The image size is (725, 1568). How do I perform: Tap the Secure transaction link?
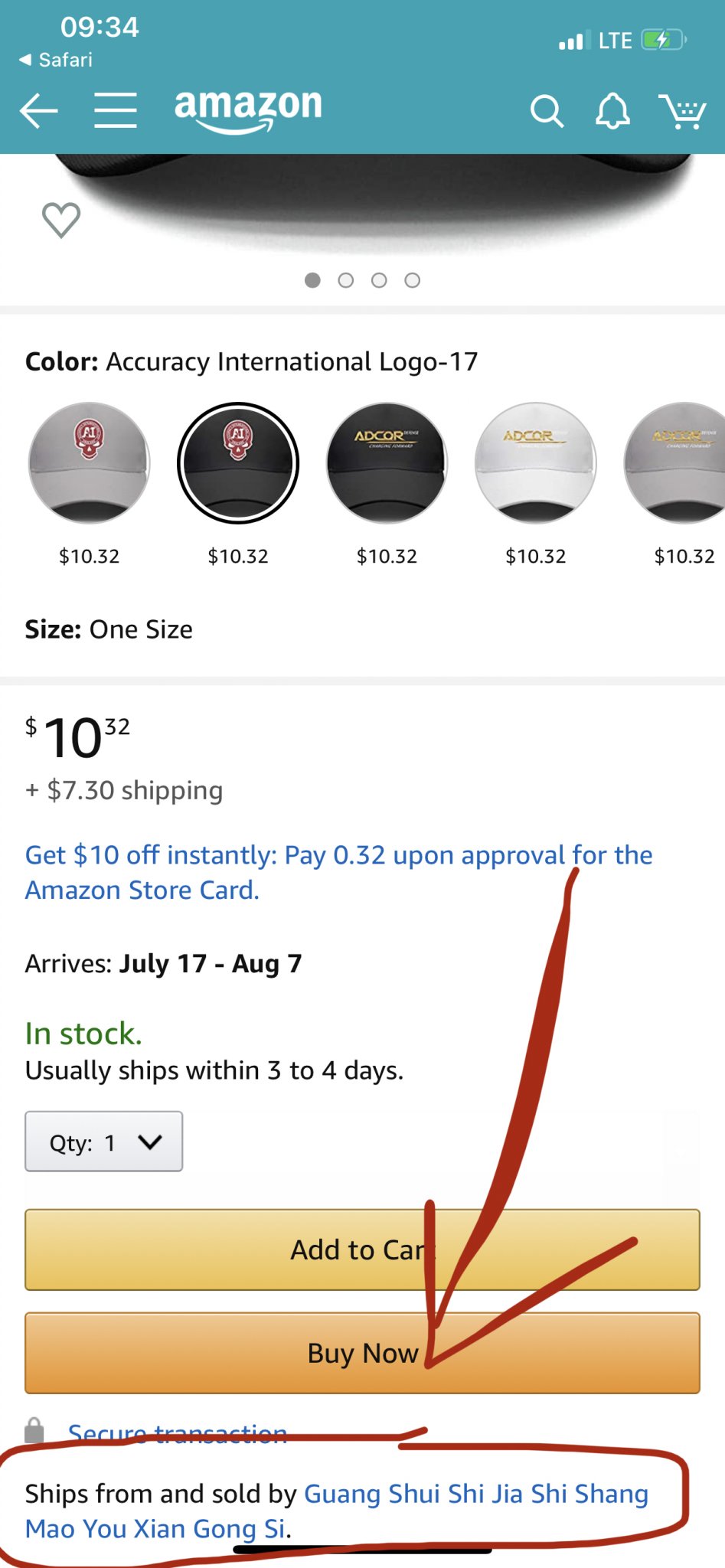tap(178, 1432)
